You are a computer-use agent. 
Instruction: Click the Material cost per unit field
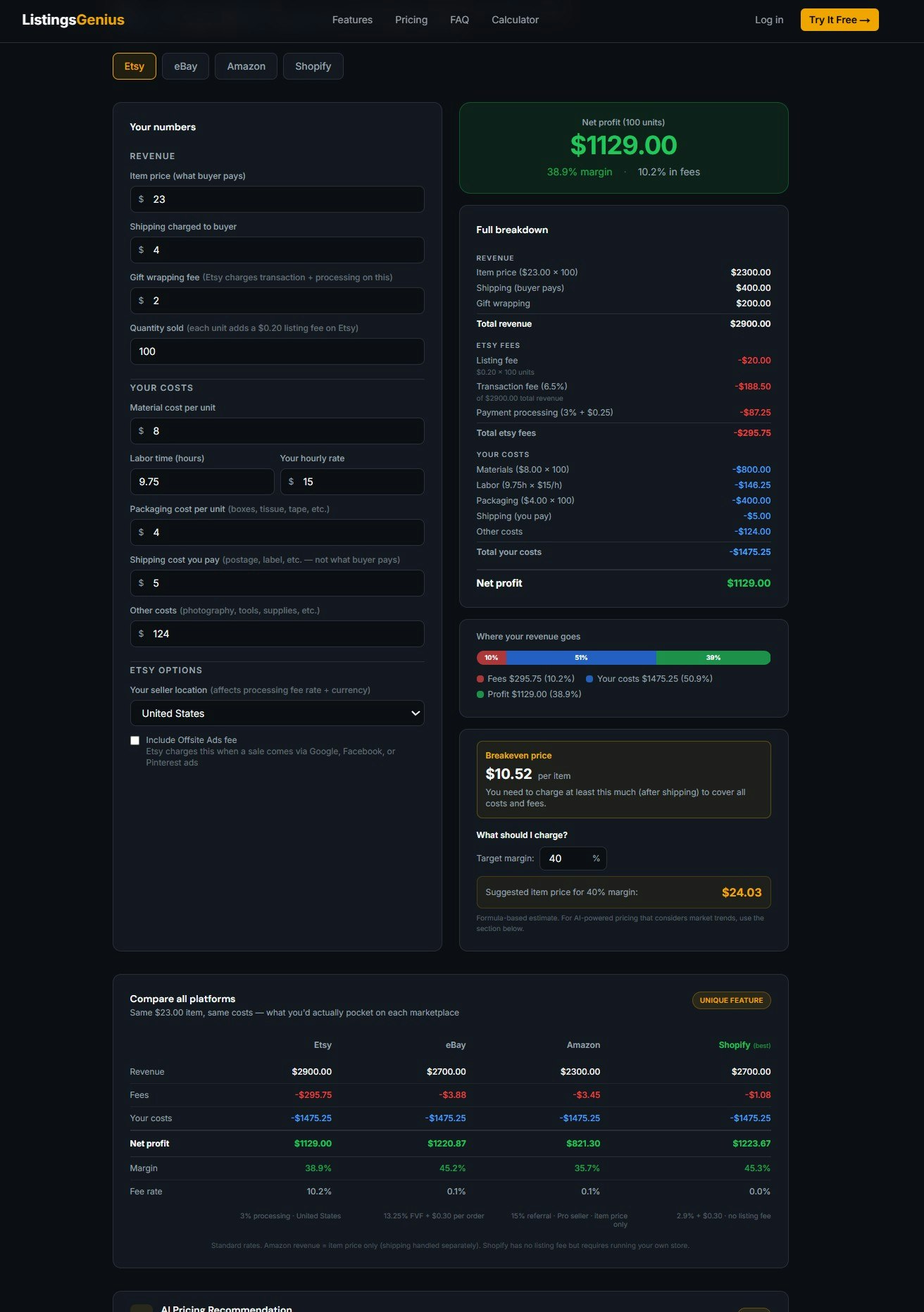(277, 431)
